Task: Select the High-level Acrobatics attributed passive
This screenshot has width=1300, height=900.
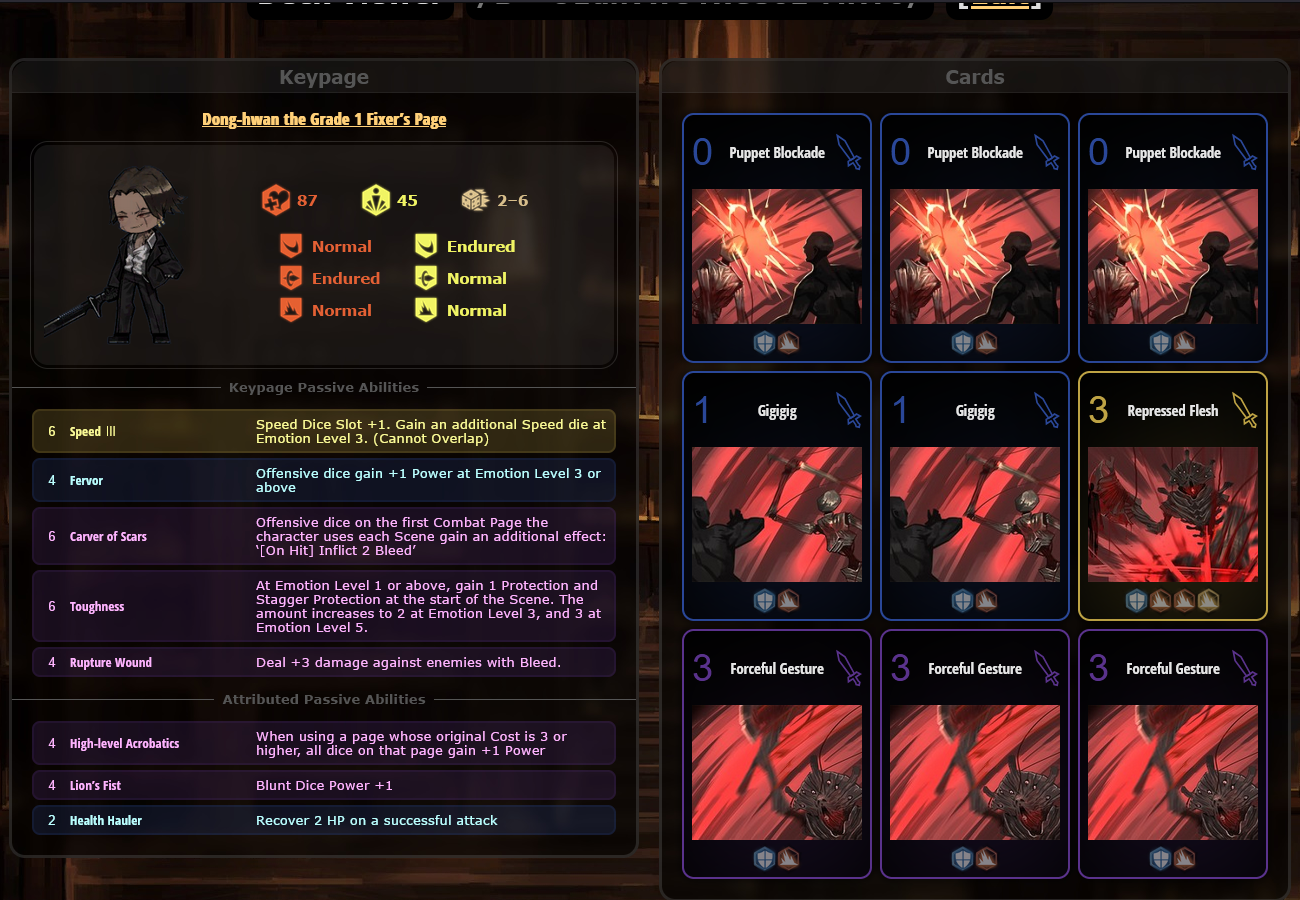Action: [324, 743]
